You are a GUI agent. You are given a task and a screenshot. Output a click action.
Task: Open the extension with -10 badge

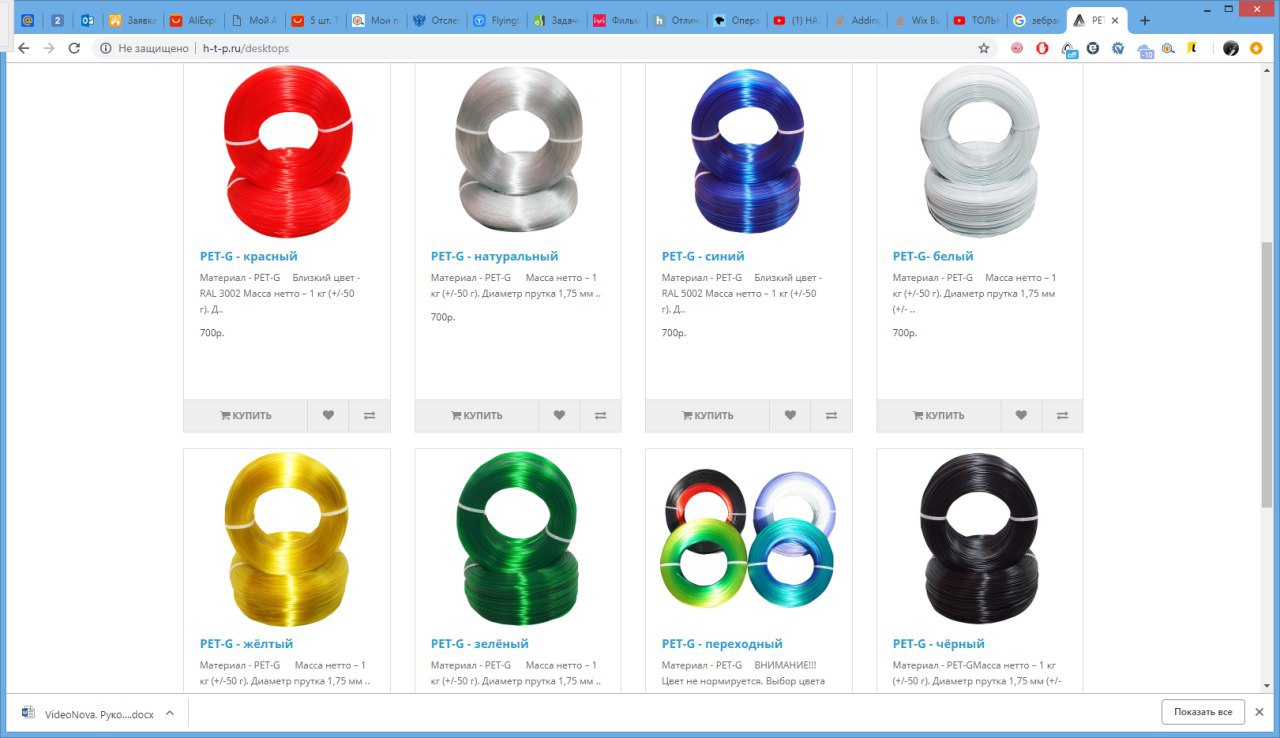(x=1145, y=49)
